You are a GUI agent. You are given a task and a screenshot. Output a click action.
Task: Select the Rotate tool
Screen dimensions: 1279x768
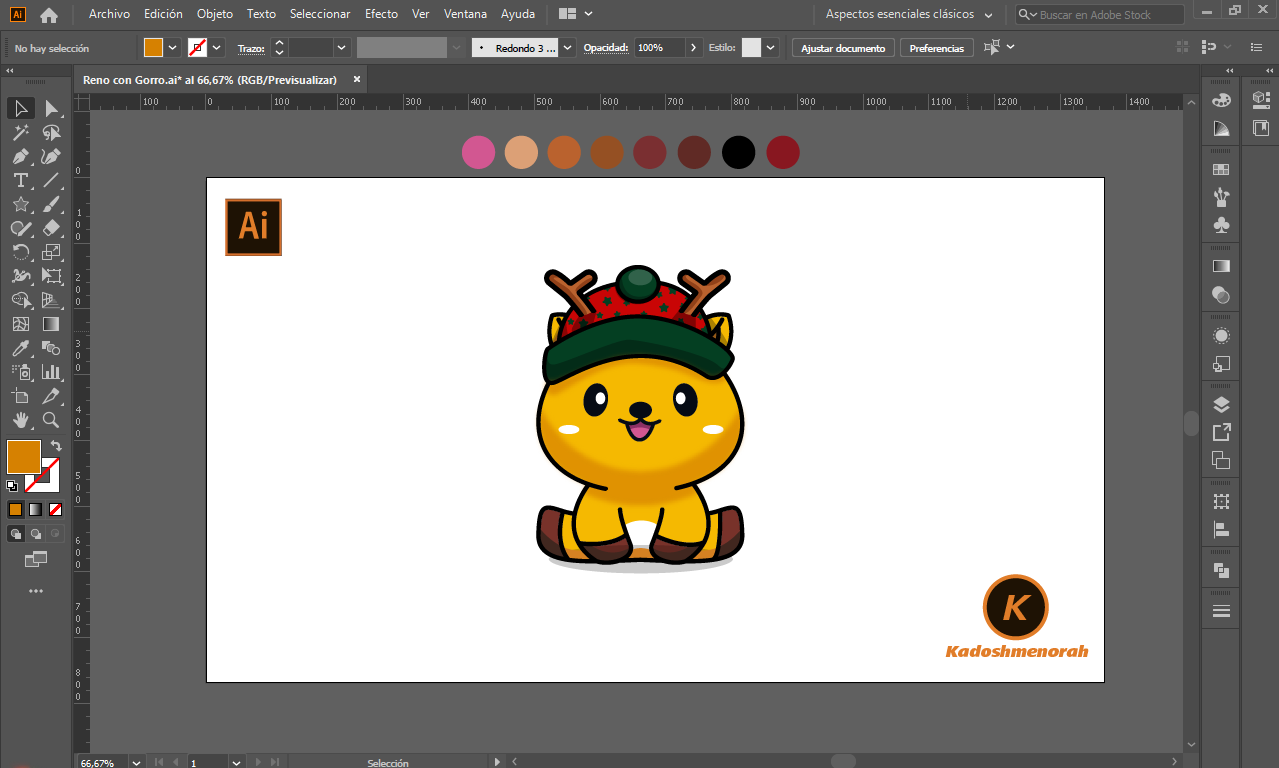point(21,252)
